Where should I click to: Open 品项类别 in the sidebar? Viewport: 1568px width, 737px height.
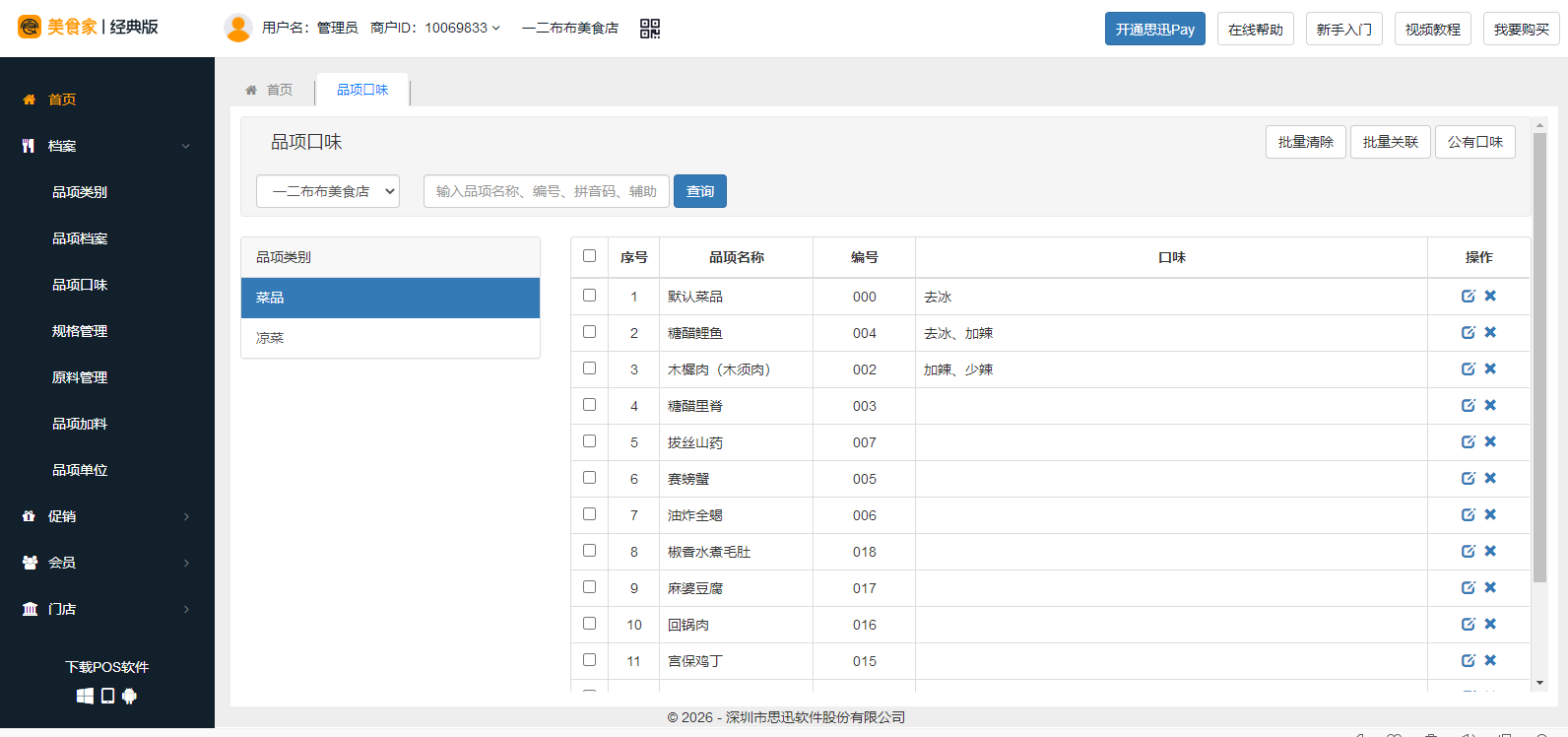(80, 192)
